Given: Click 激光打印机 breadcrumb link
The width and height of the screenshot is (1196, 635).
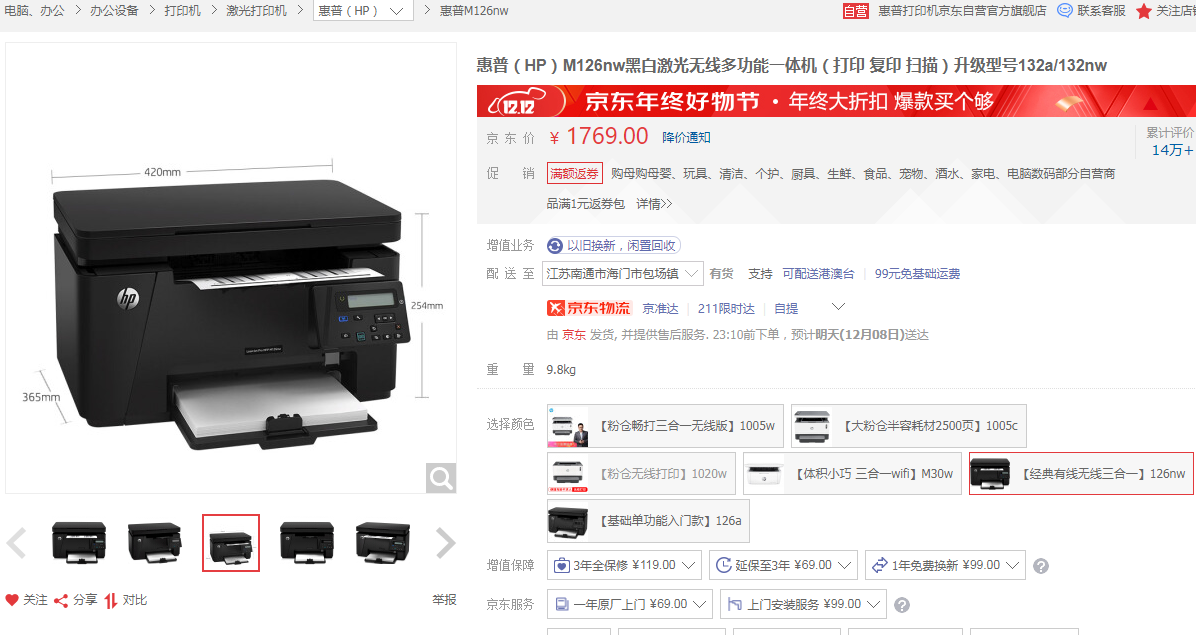Looking at the screenshot, I should [x=257, y=11].
